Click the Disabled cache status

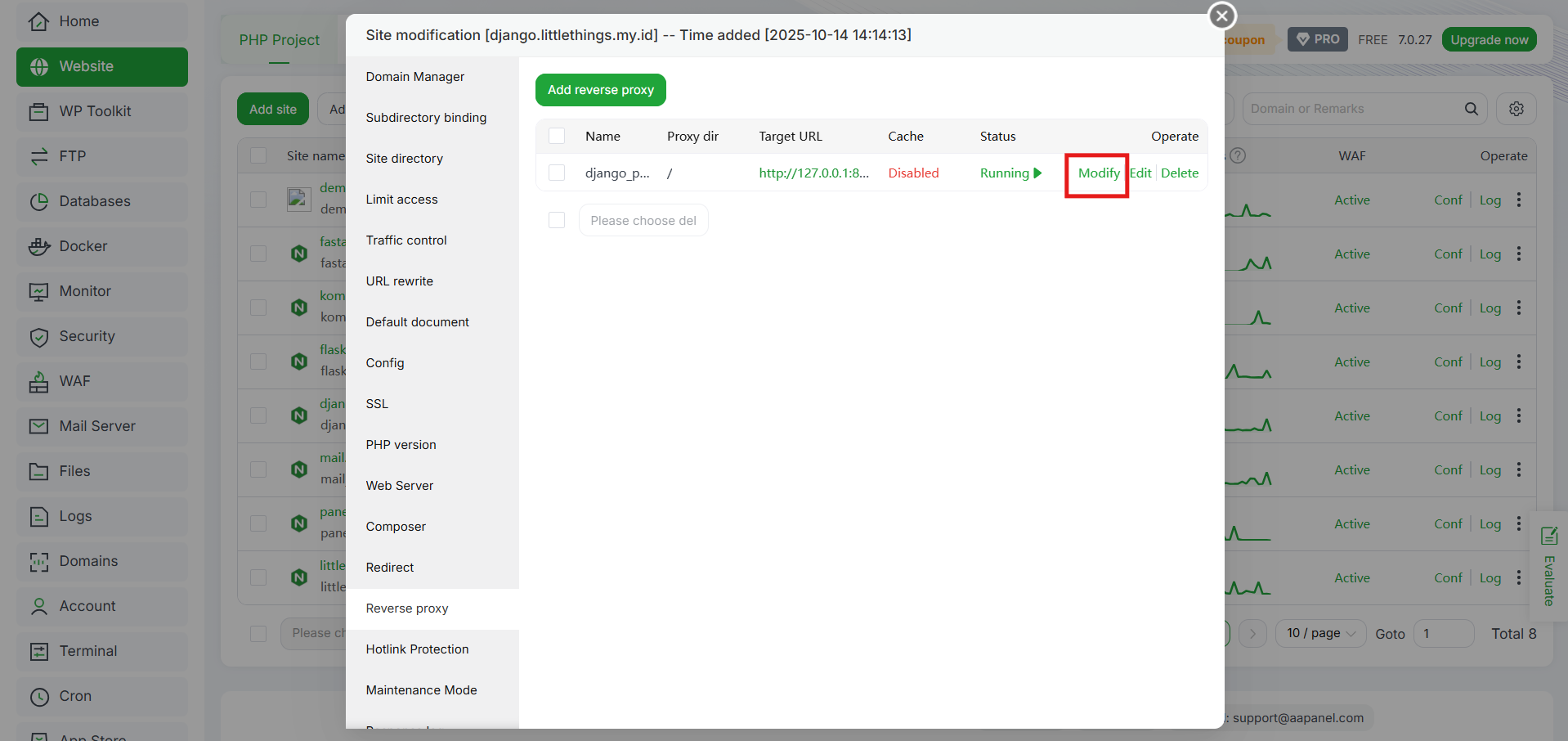[x=913, y=173]
